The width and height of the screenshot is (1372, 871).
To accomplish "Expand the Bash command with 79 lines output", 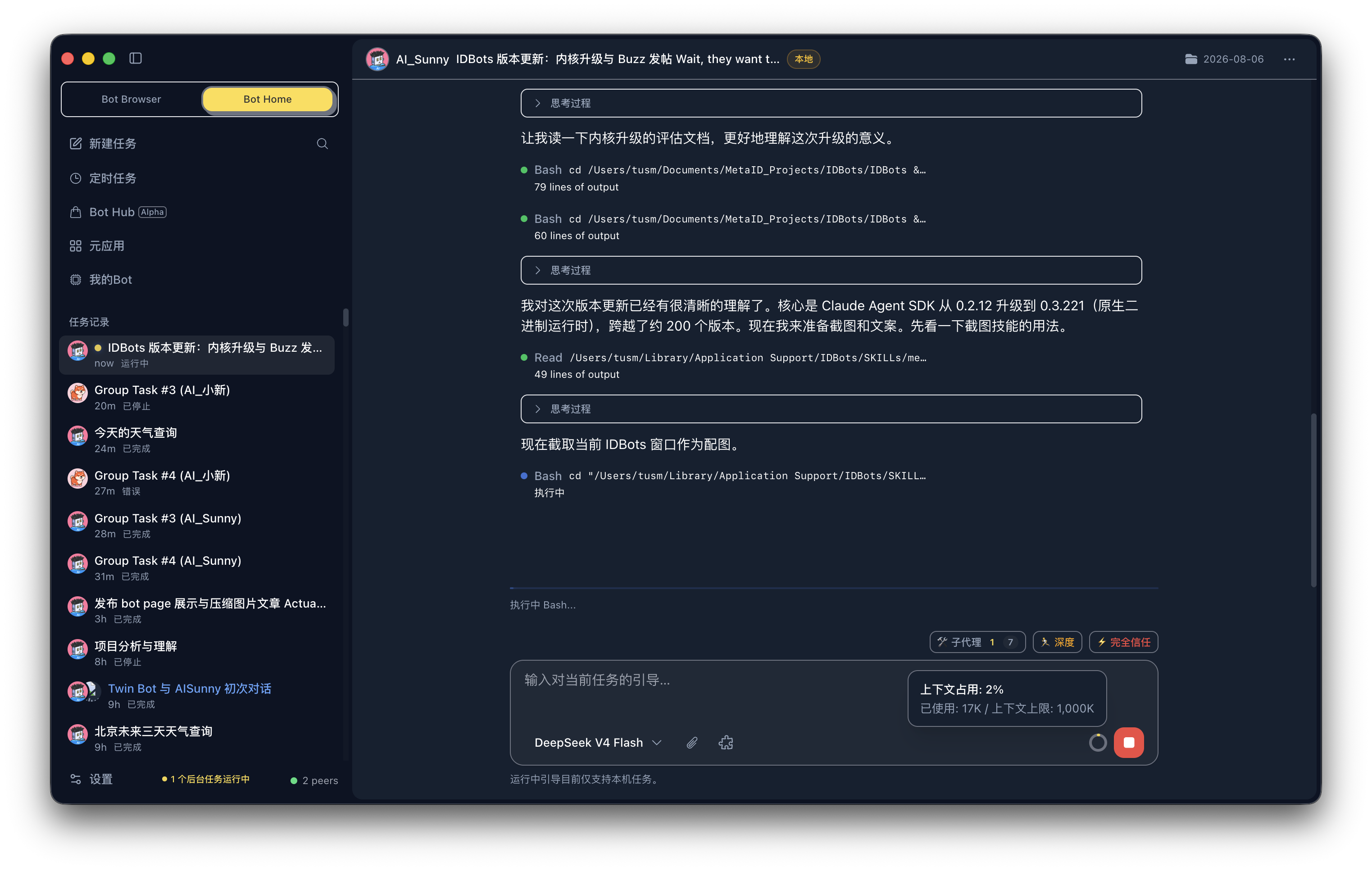I will [x=723, y=178].
